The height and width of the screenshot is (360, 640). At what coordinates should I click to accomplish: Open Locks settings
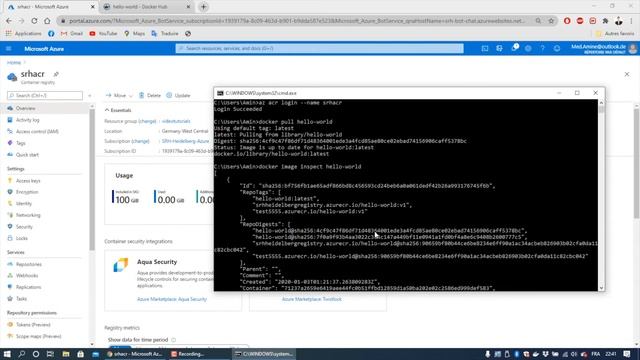pyautogui.click(x=22, y=238)
